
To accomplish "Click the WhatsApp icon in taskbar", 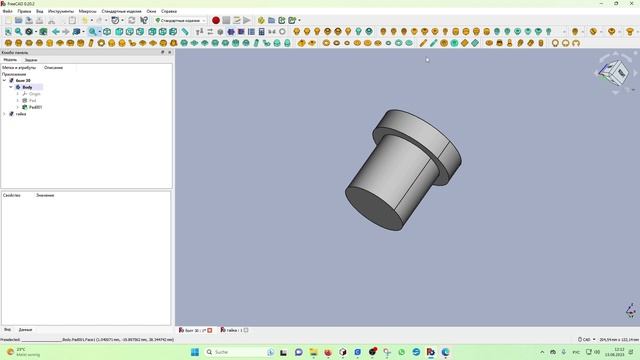I will coord(402,352).
